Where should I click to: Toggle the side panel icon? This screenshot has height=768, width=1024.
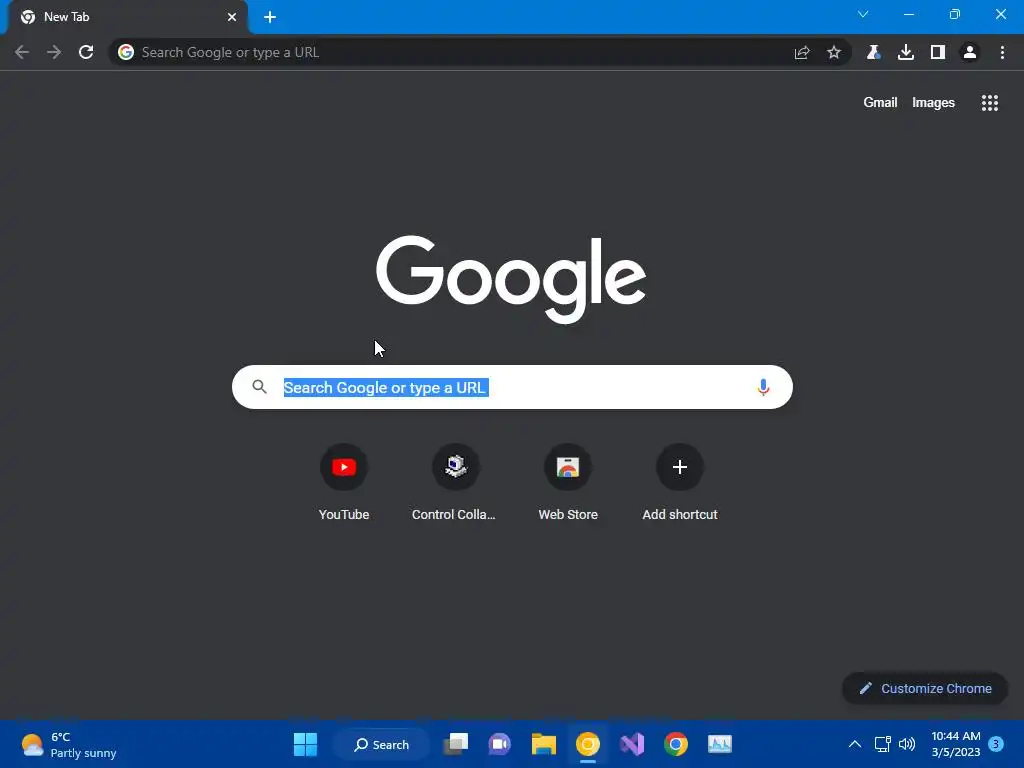click(x=938, y=52)
